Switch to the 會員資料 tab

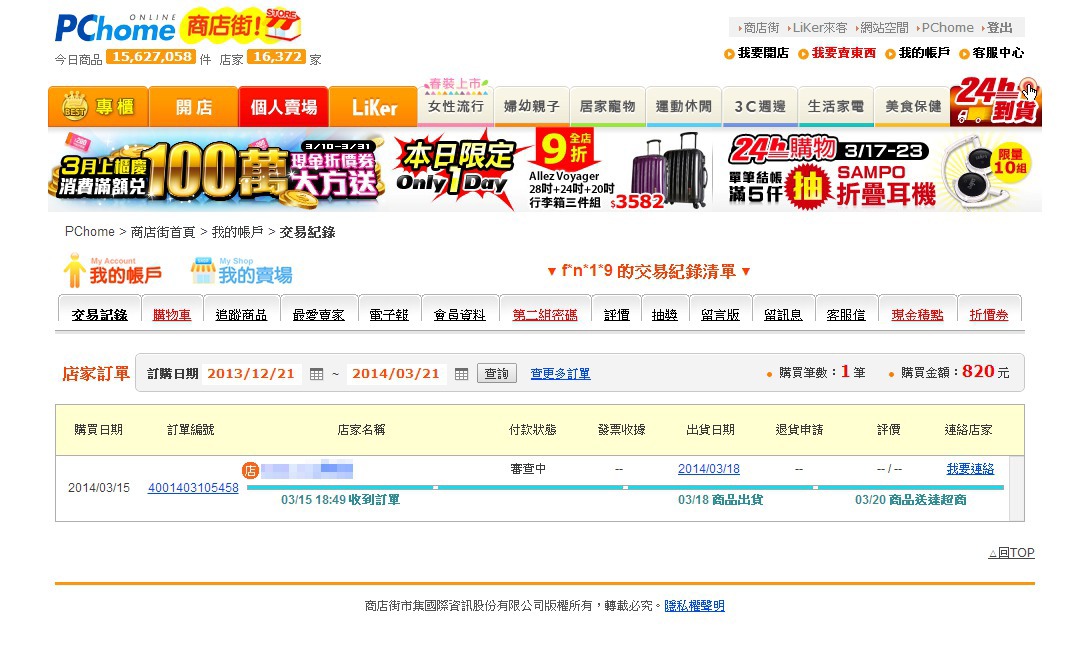coord(460,314)
